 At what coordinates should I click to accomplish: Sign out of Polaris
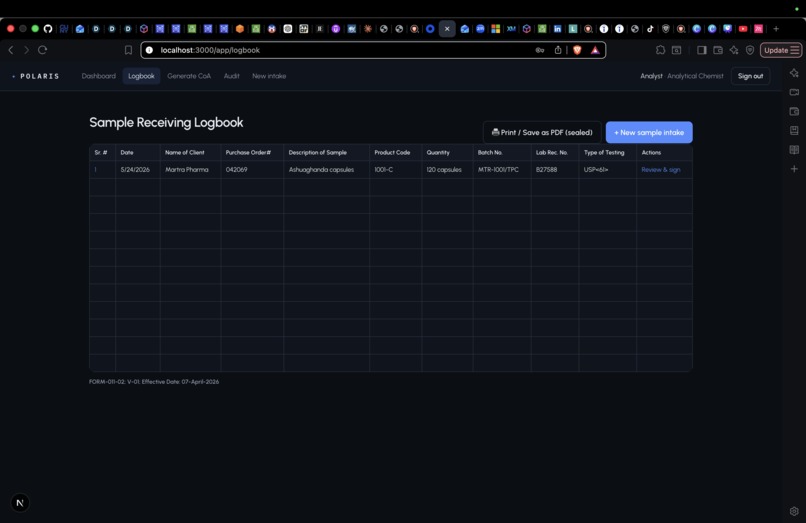(750, 76)
